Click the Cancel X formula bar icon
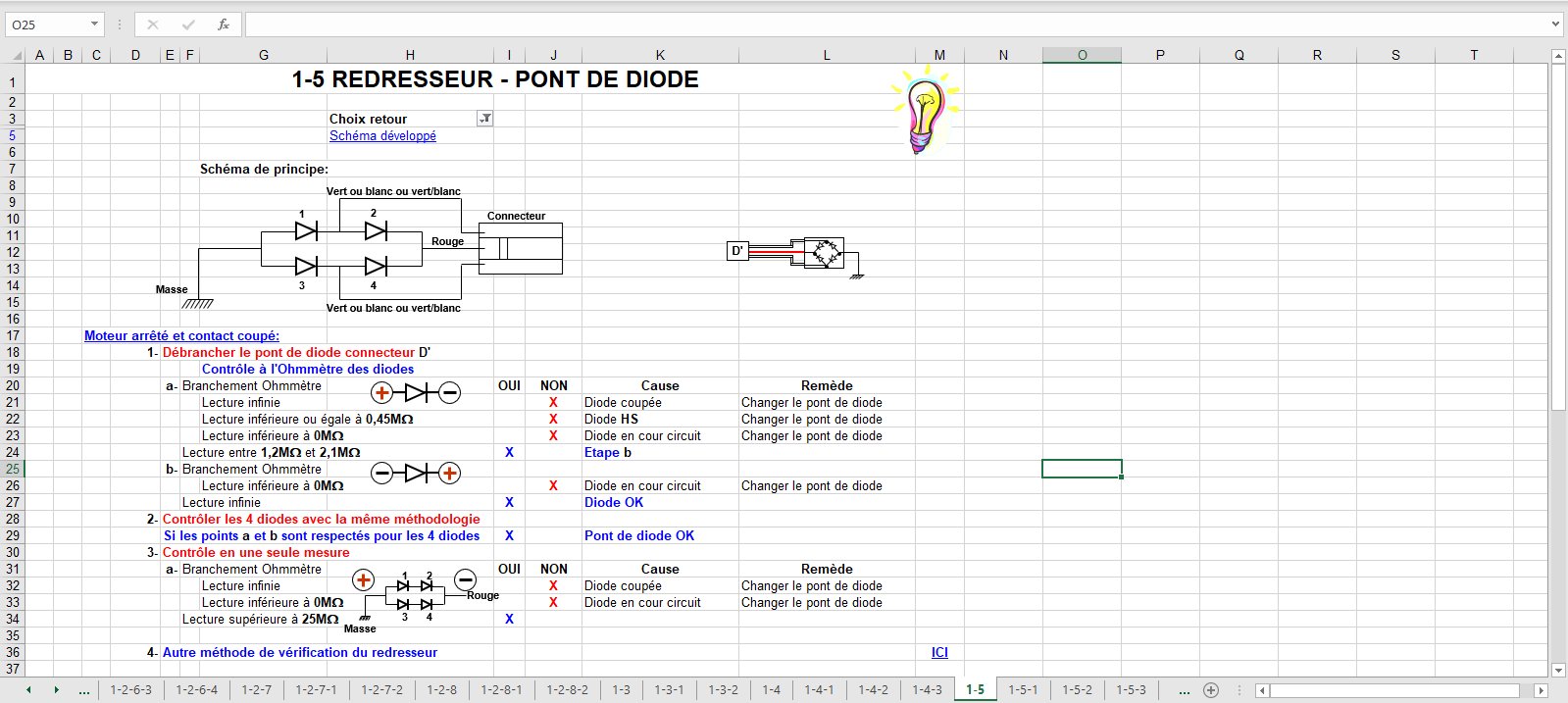This screenshot has height=703, width=1568. [x=153, y=25]
